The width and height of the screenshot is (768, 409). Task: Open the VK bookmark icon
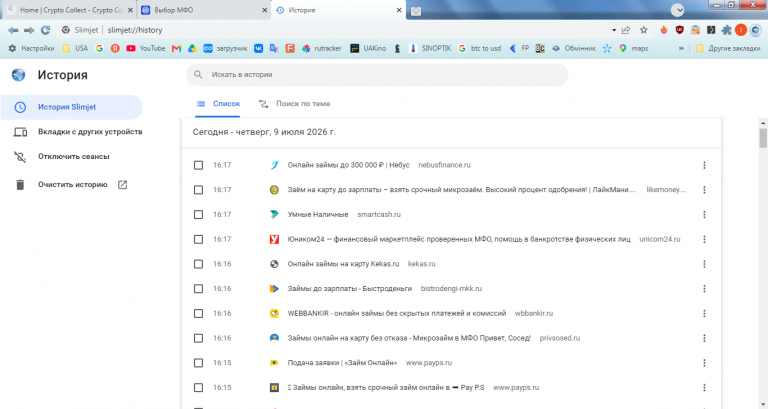pyautogui.click(x=259, y=48)
